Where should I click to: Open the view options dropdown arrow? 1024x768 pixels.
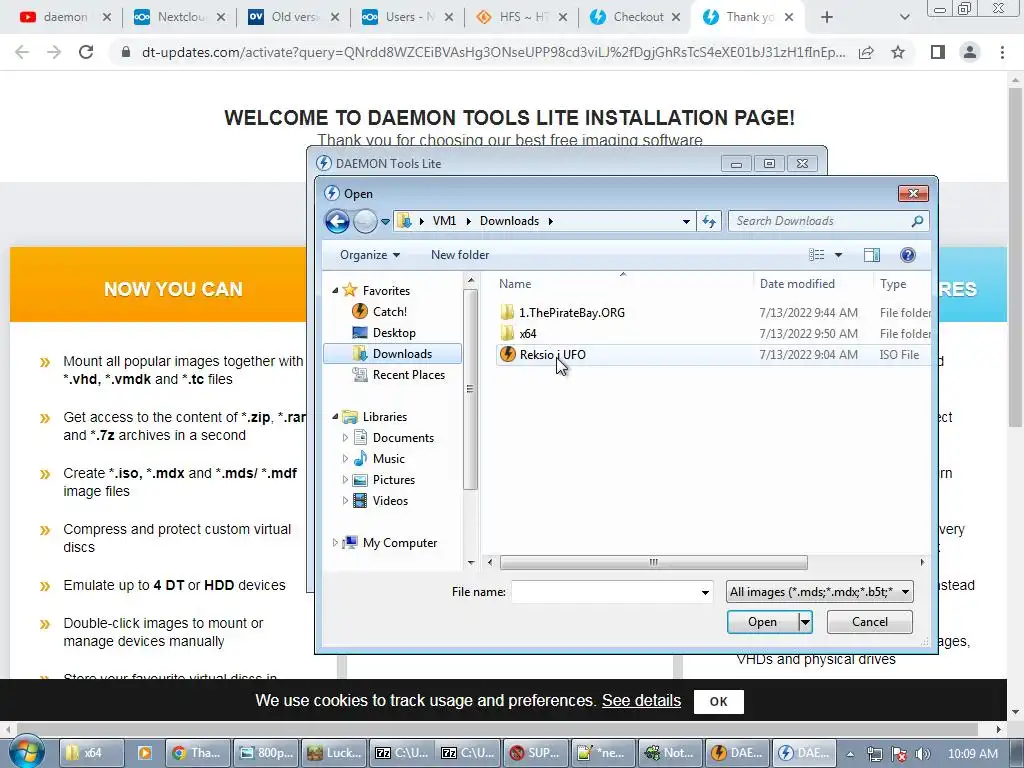839,255
